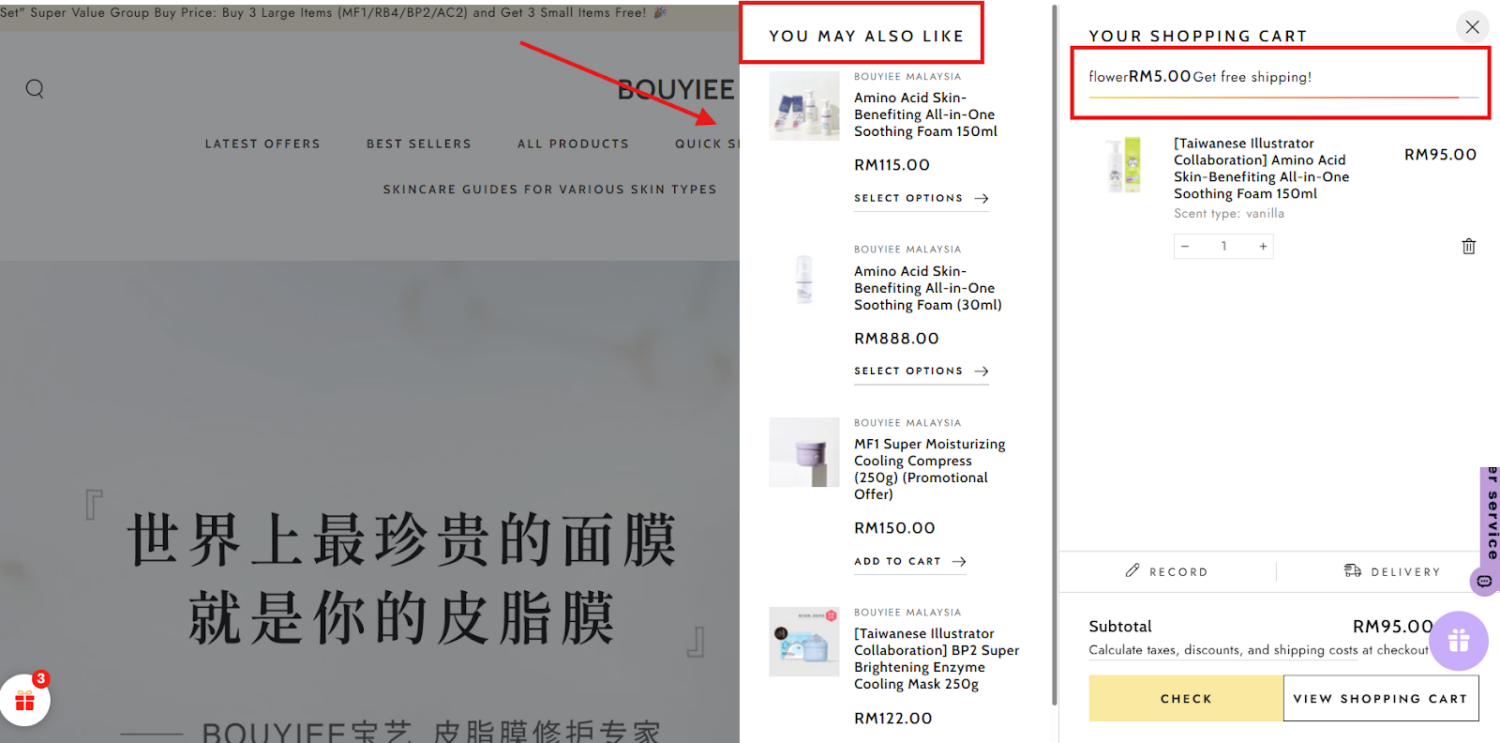Image resolution: width=1500 pixels, height=743 pixels.
Task: Open the Delivery truck option
Action: pyautogui.click(x=1391, y=571)
